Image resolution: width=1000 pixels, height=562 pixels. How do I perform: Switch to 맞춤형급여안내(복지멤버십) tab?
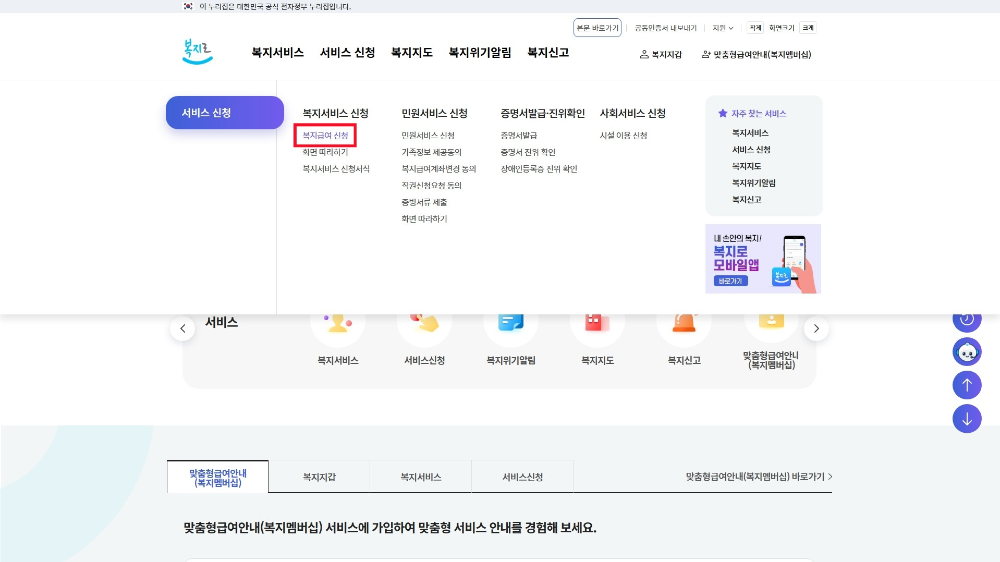click(x=217, y=477)
